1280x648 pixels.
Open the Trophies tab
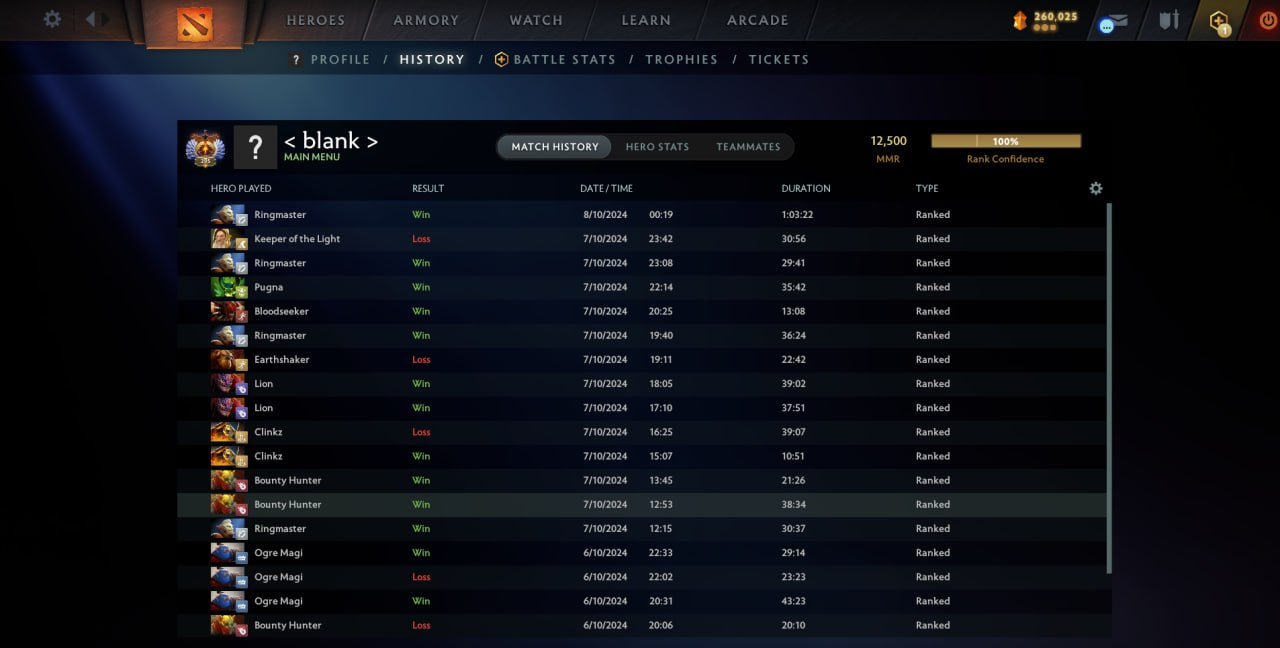point(681,59)
